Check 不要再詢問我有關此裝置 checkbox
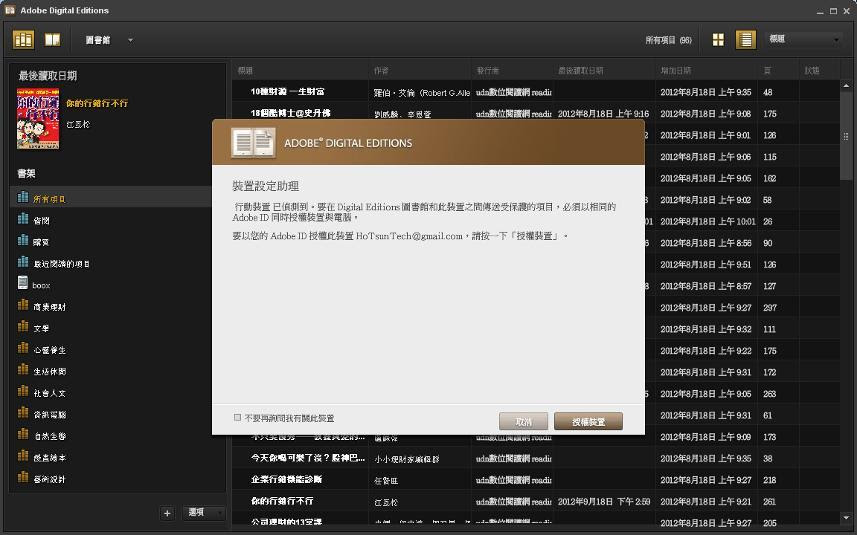Screen dimensions: 857x535 237,418
